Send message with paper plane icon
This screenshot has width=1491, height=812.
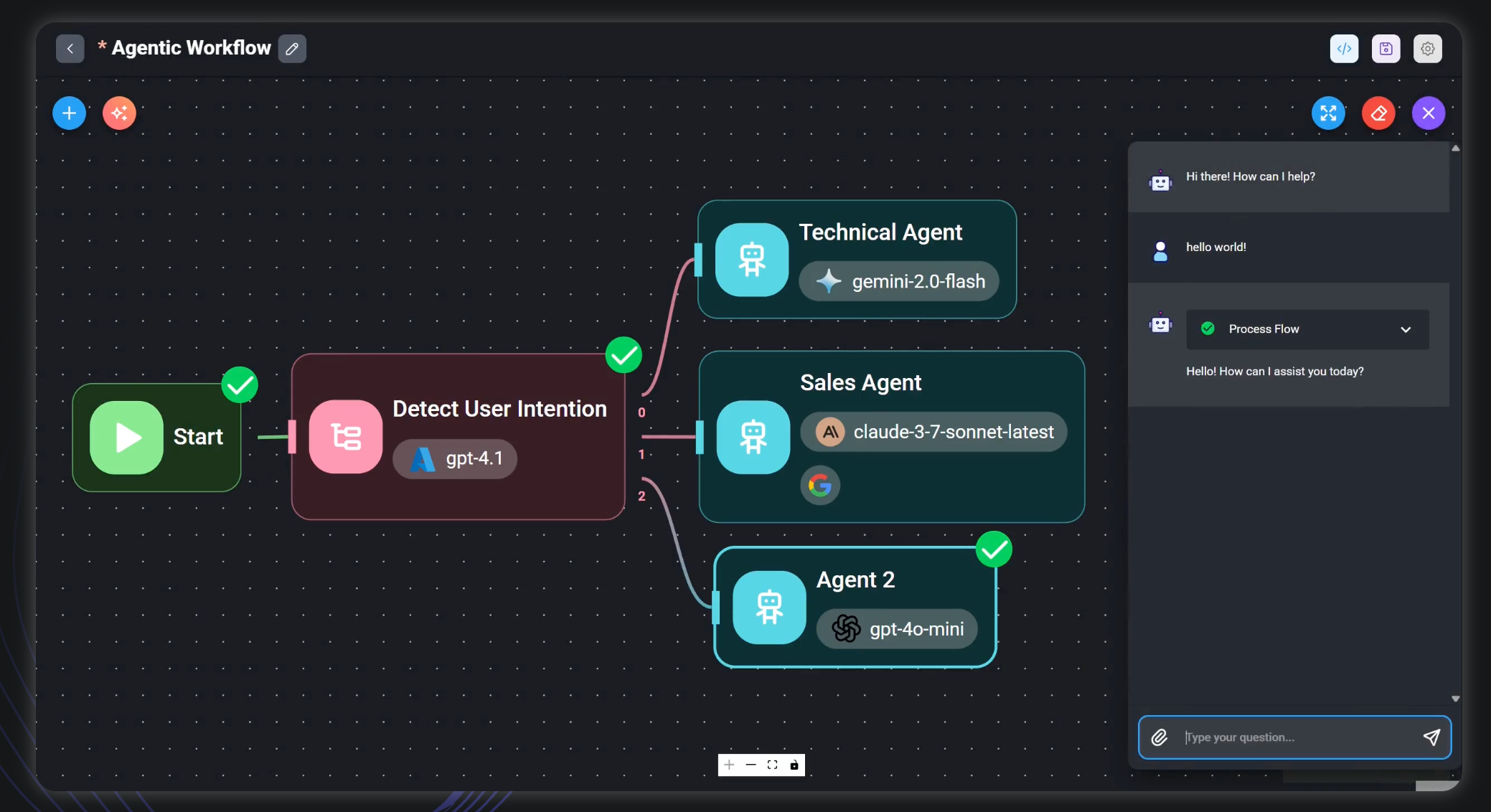[1431, 737]
